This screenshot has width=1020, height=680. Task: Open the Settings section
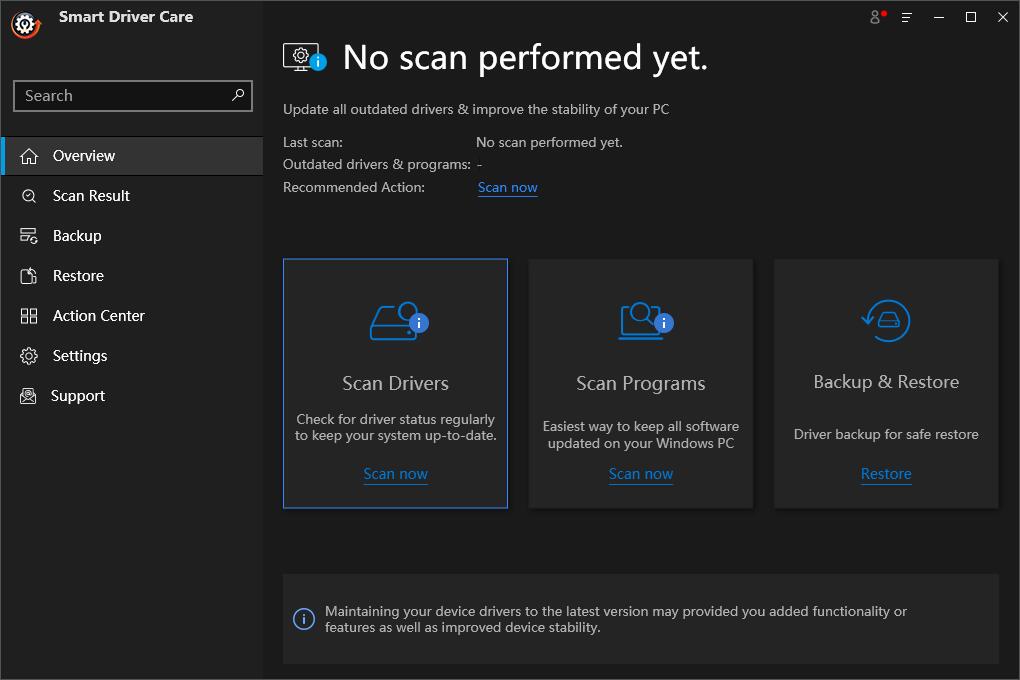(80, 355)
